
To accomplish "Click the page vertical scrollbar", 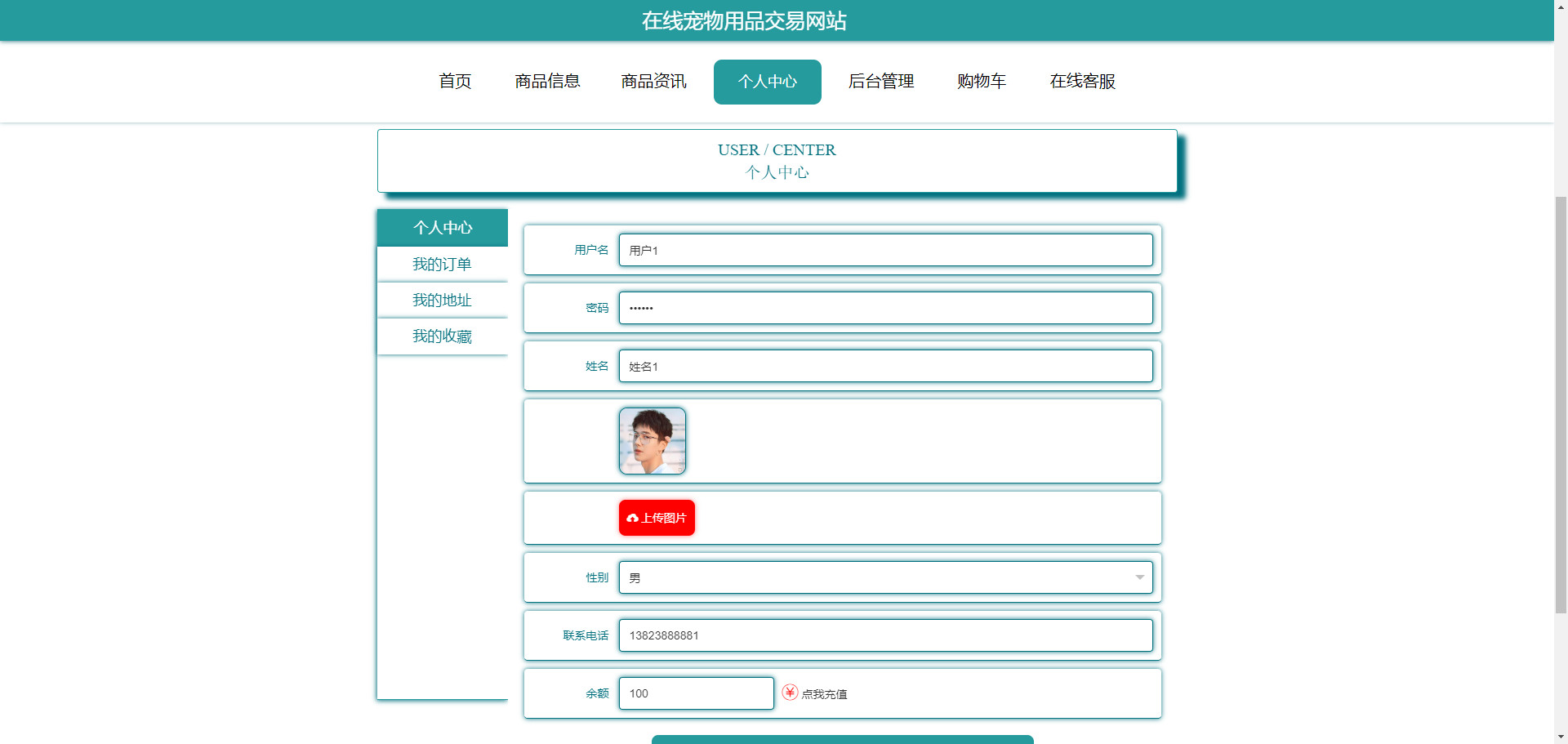I will coord(1561,404).
